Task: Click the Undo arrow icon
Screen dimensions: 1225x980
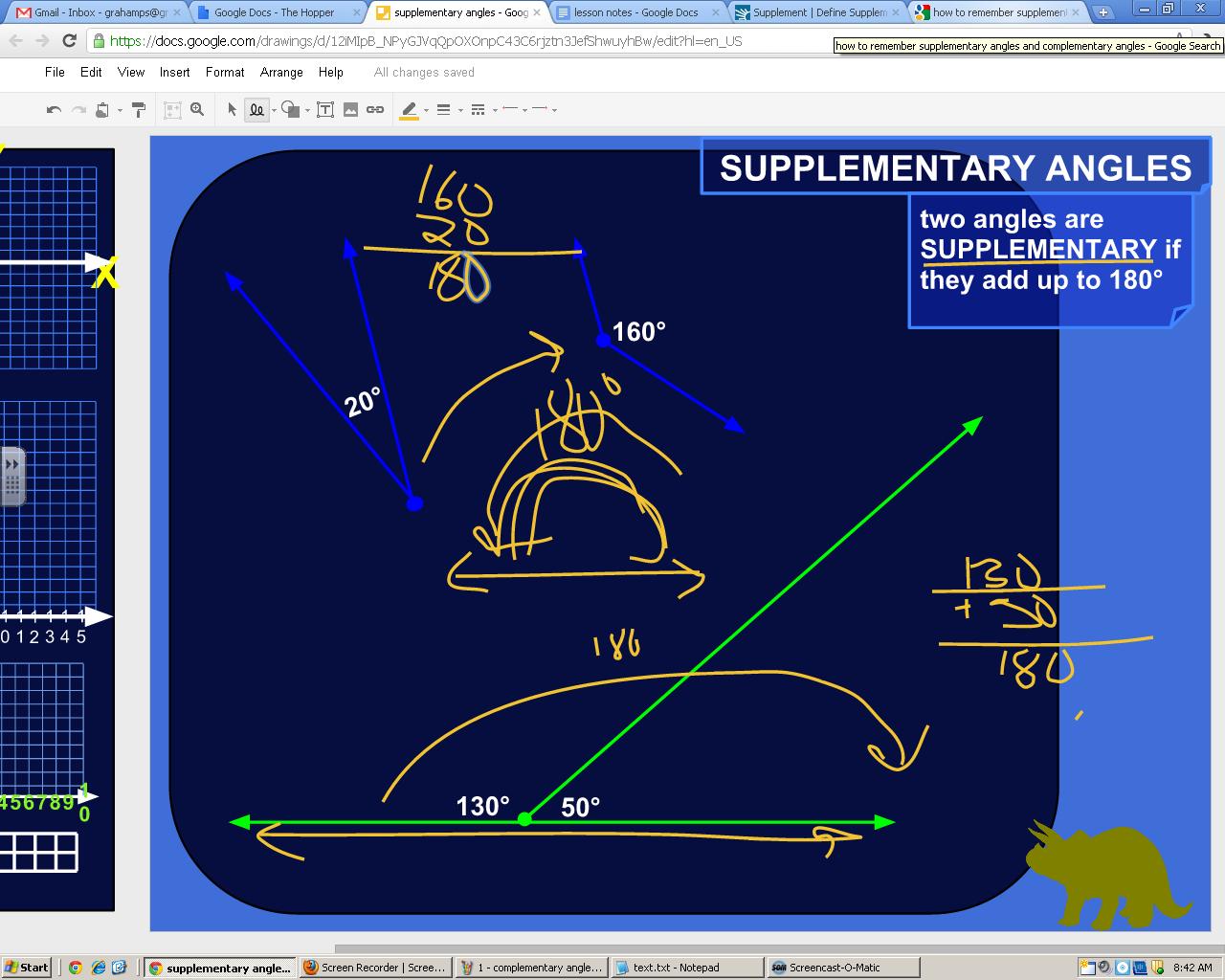Action: click(54, 110)
